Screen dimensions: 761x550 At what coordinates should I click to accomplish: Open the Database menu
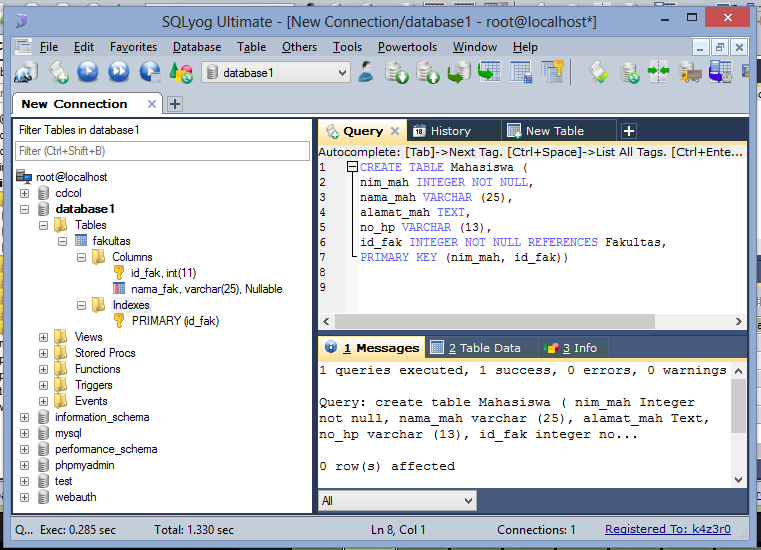tap(197, 47)
